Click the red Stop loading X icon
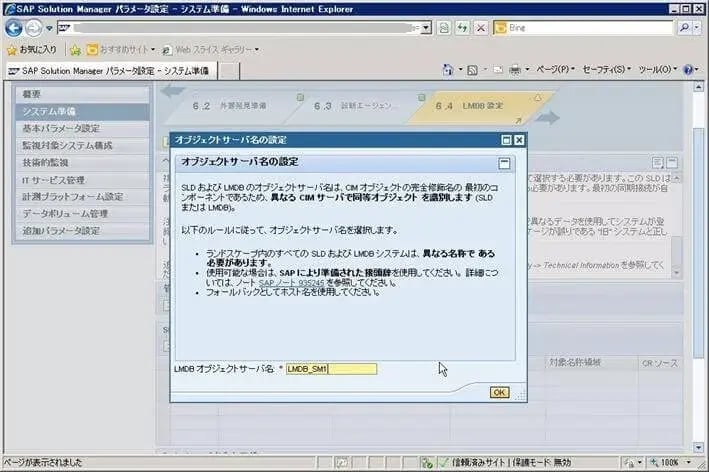The width and height of the screenshot is (709, 472). click(481, 28)
